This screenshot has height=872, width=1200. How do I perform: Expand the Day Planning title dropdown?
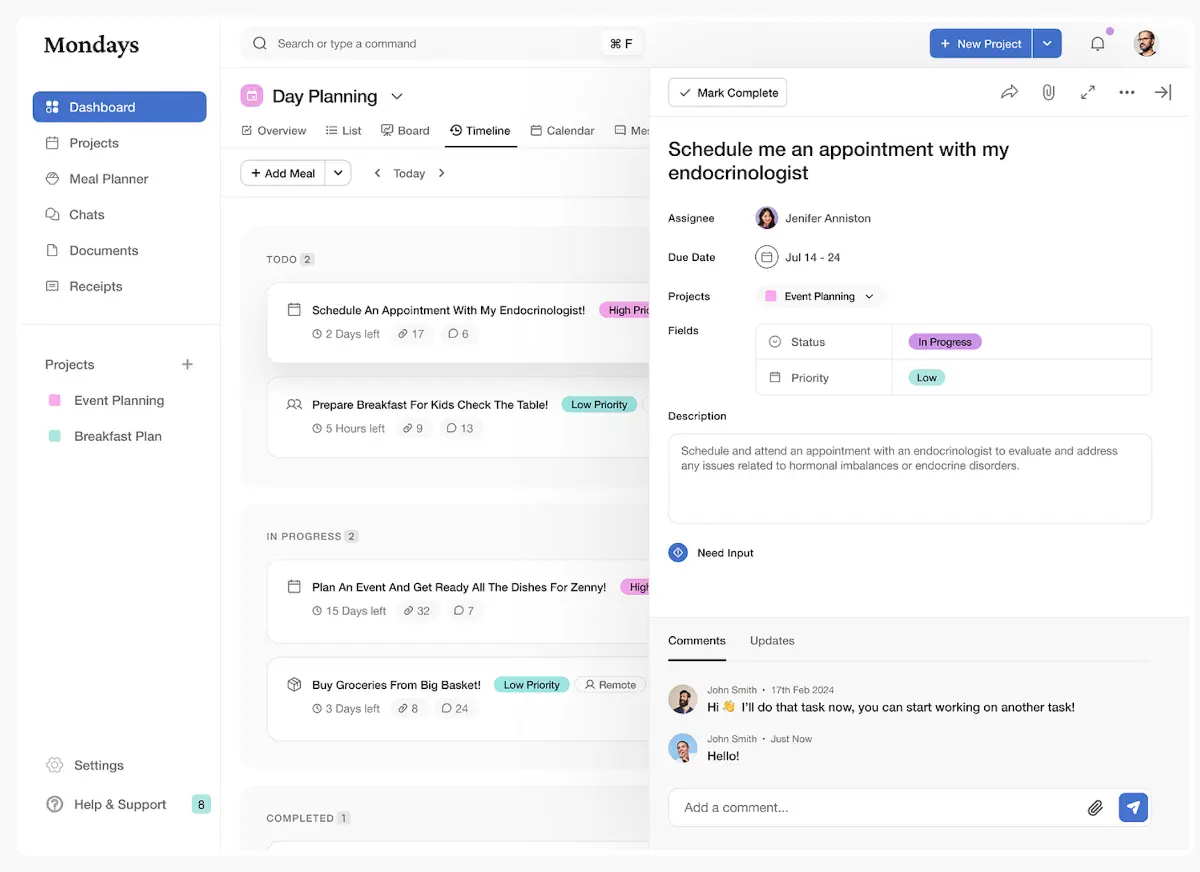point(397,97)
